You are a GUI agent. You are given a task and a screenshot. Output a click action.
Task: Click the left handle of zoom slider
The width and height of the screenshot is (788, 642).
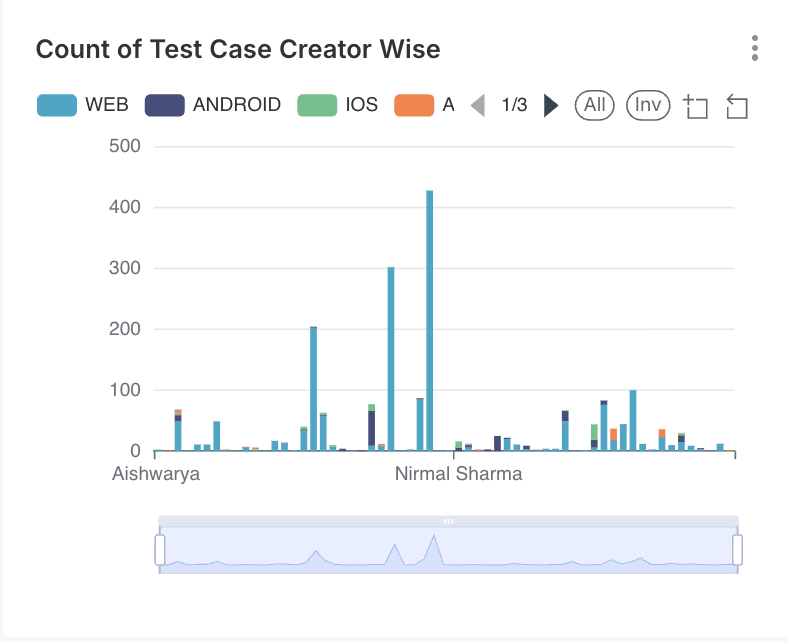(159, 549)
